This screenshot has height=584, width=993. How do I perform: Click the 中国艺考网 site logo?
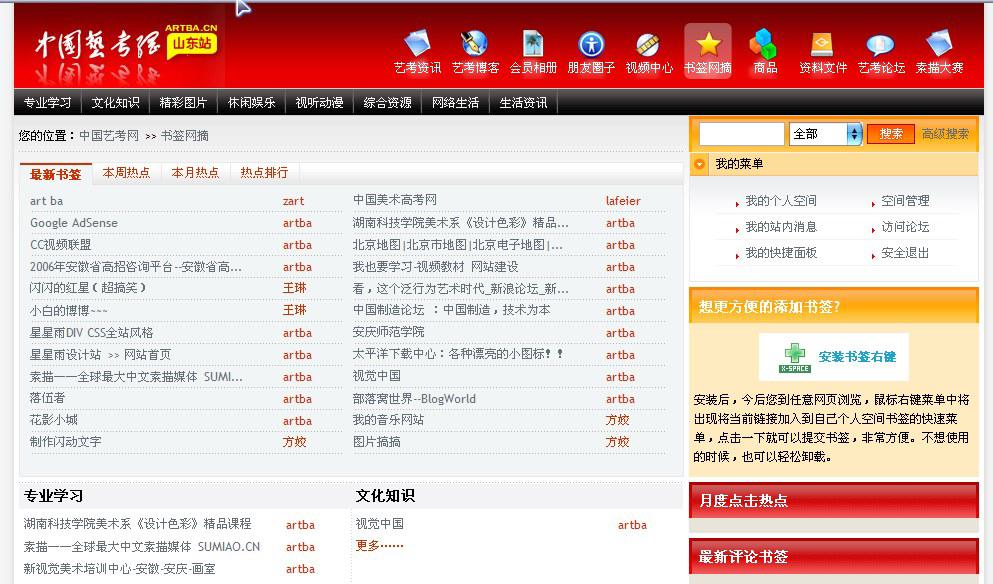[x=97, y=46]
